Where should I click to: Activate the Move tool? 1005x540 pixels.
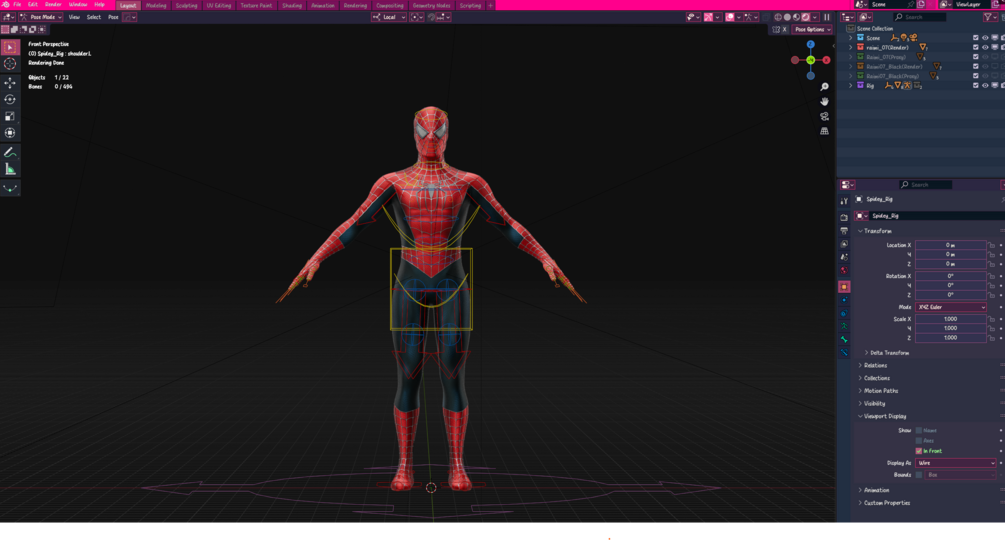coord(10,83)
